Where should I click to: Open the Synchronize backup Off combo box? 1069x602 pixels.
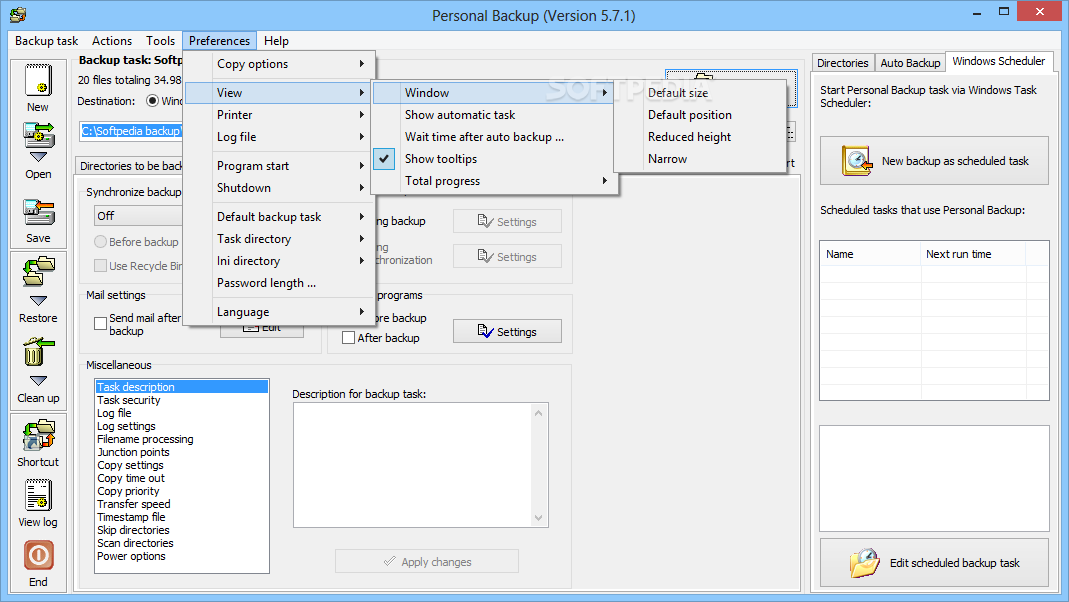pyautogui.click(x=138, y=216)
